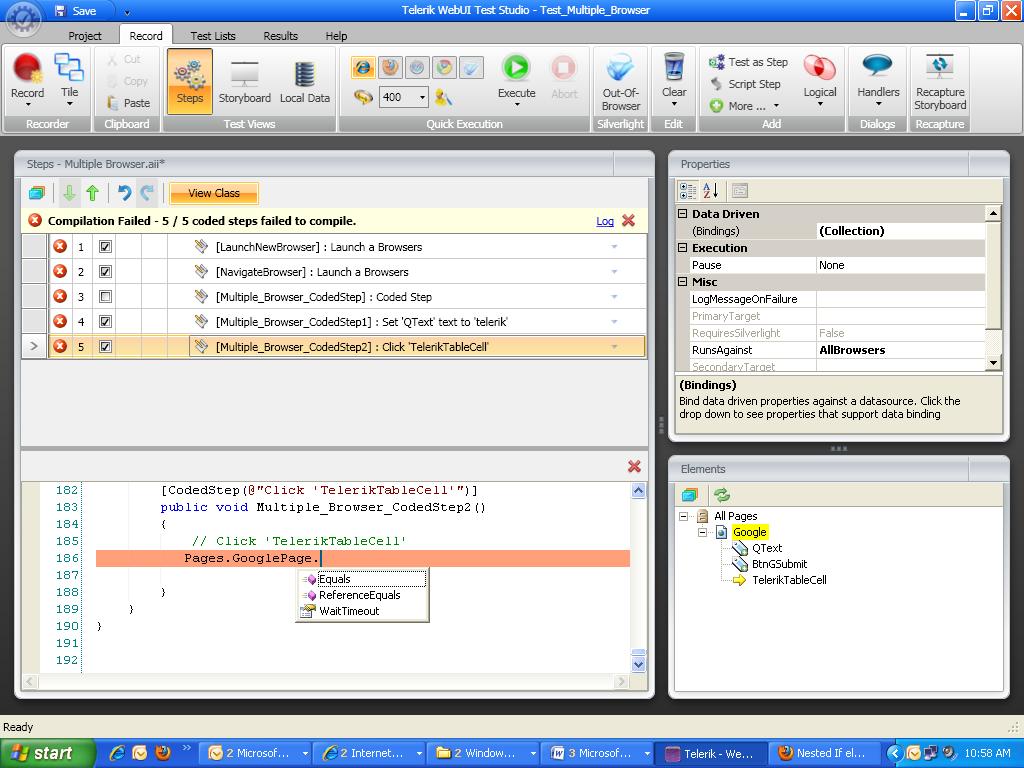This screenshot has height=768, width=1024.
Task: Enable the Multiple_Browser_CodedStep checkbox
Action: pos(105,297)
